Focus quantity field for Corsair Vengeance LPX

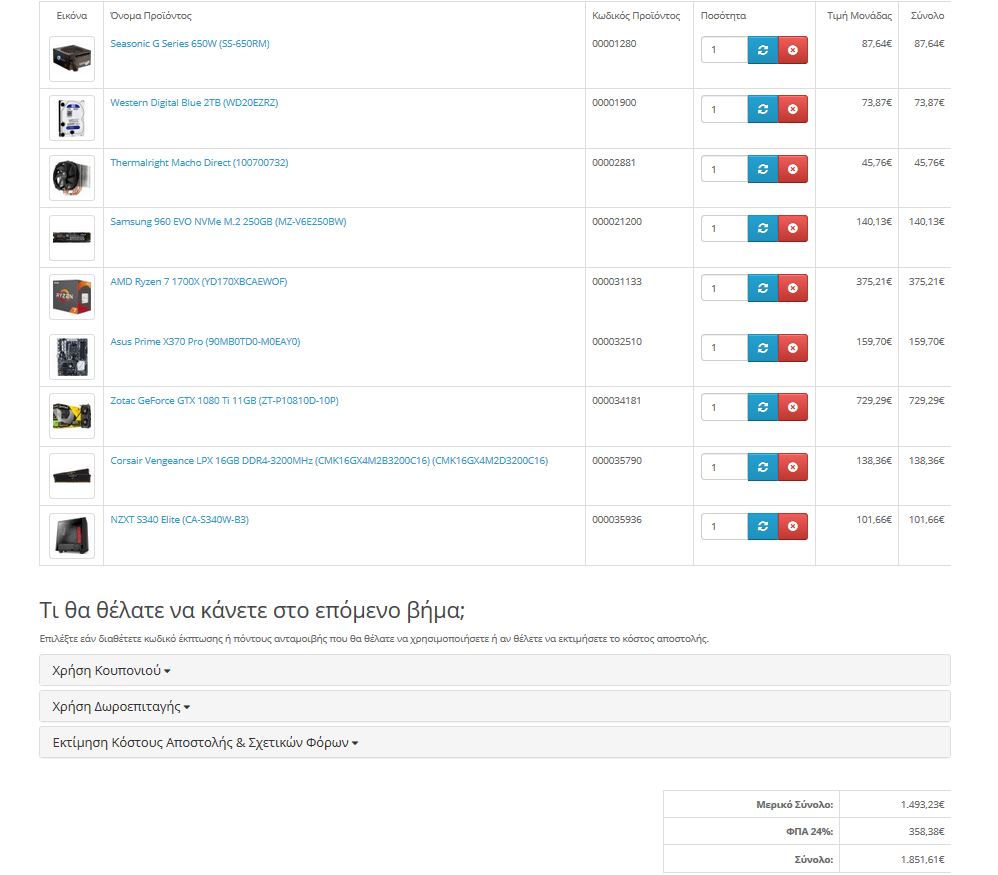pos(724,466)
